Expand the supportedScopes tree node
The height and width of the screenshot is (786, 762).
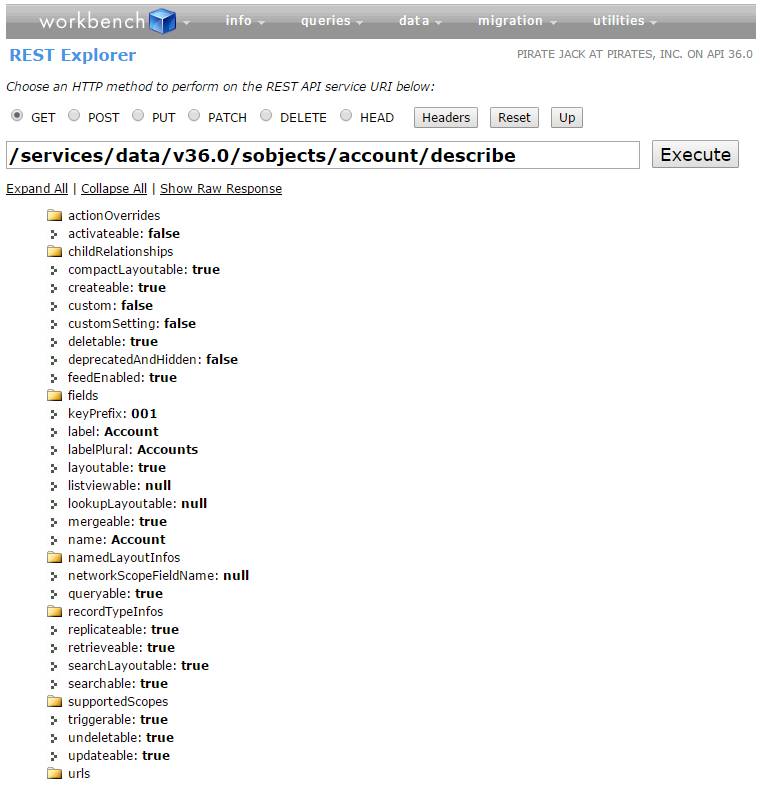(x=118, y=701)
